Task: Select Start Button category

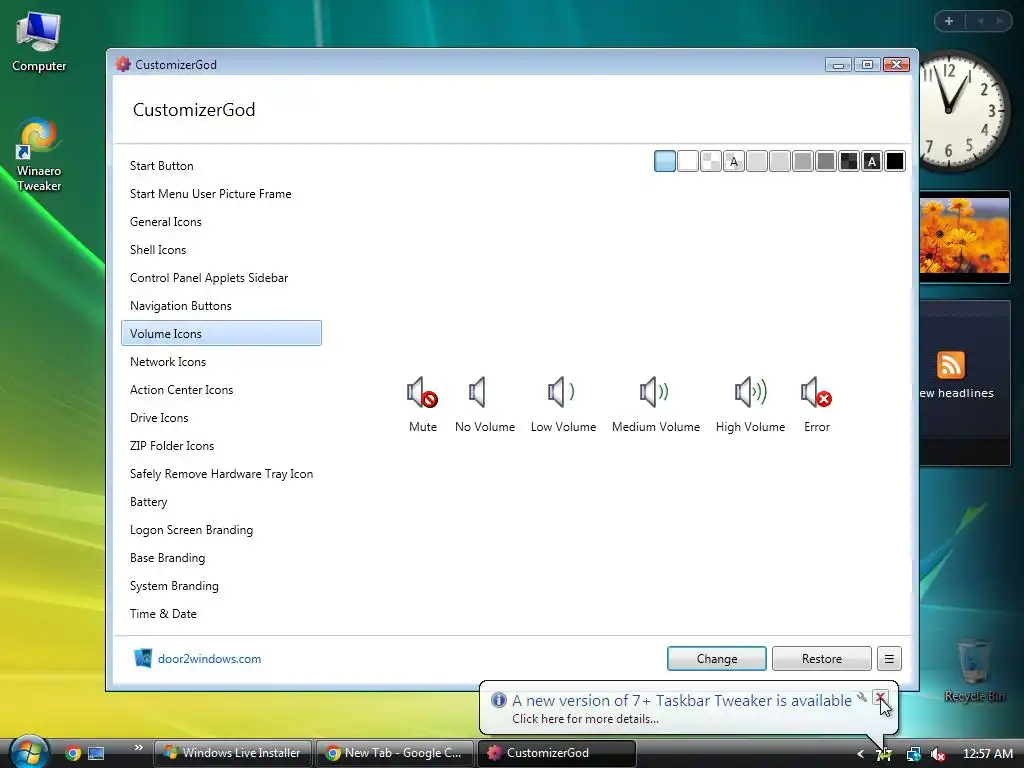Action: click(221, 165)
